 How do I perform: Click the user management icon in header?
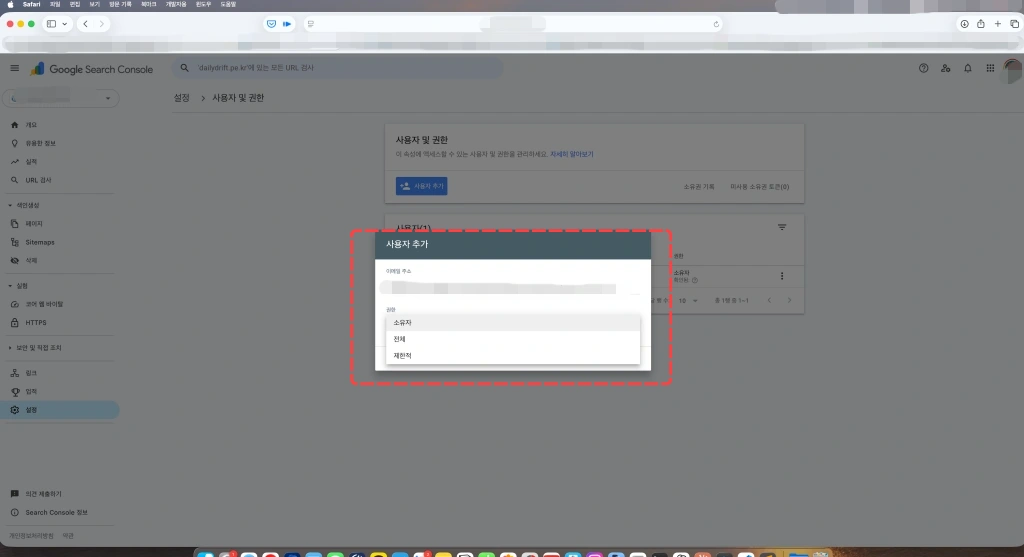[x=945, y=68]
